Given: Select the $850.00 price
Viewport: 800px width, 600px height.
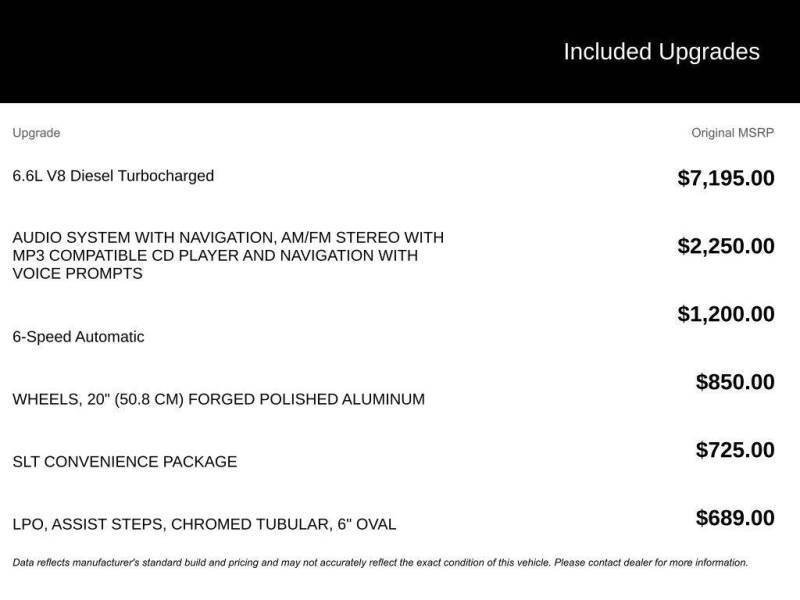Looking at the screenshot, I should tap(735, 382).
